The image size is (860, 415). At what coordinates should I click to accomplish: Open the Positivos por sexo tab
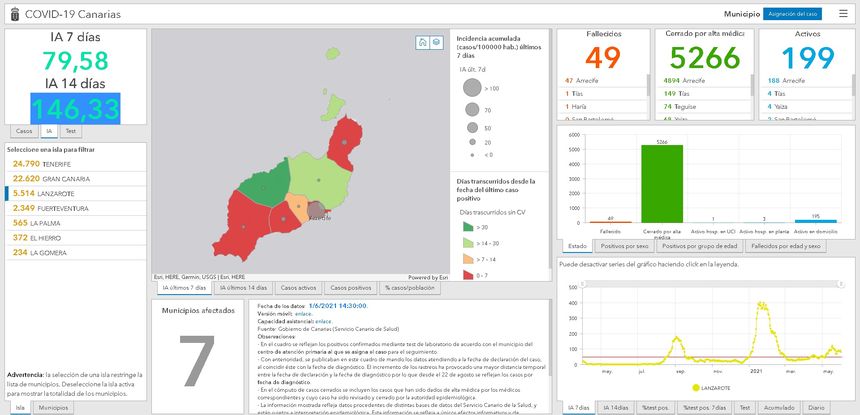pyautogui.click(x=624, y=246)
